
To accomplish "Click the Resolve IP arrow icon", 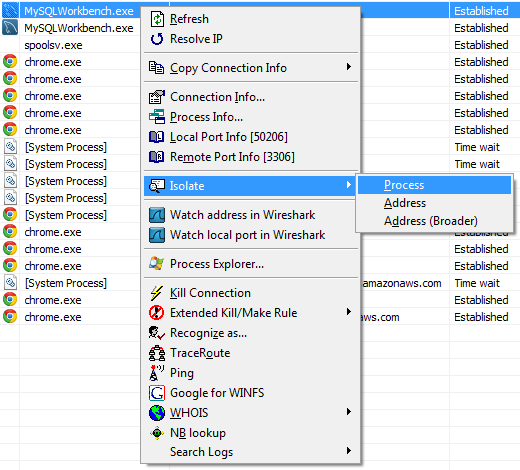I will pos(157,39).
